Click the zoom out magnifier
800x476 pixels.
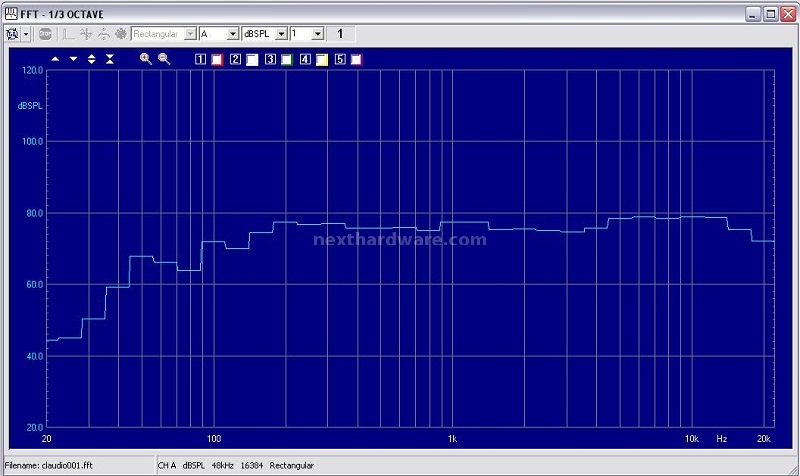(x=164, y=59)
